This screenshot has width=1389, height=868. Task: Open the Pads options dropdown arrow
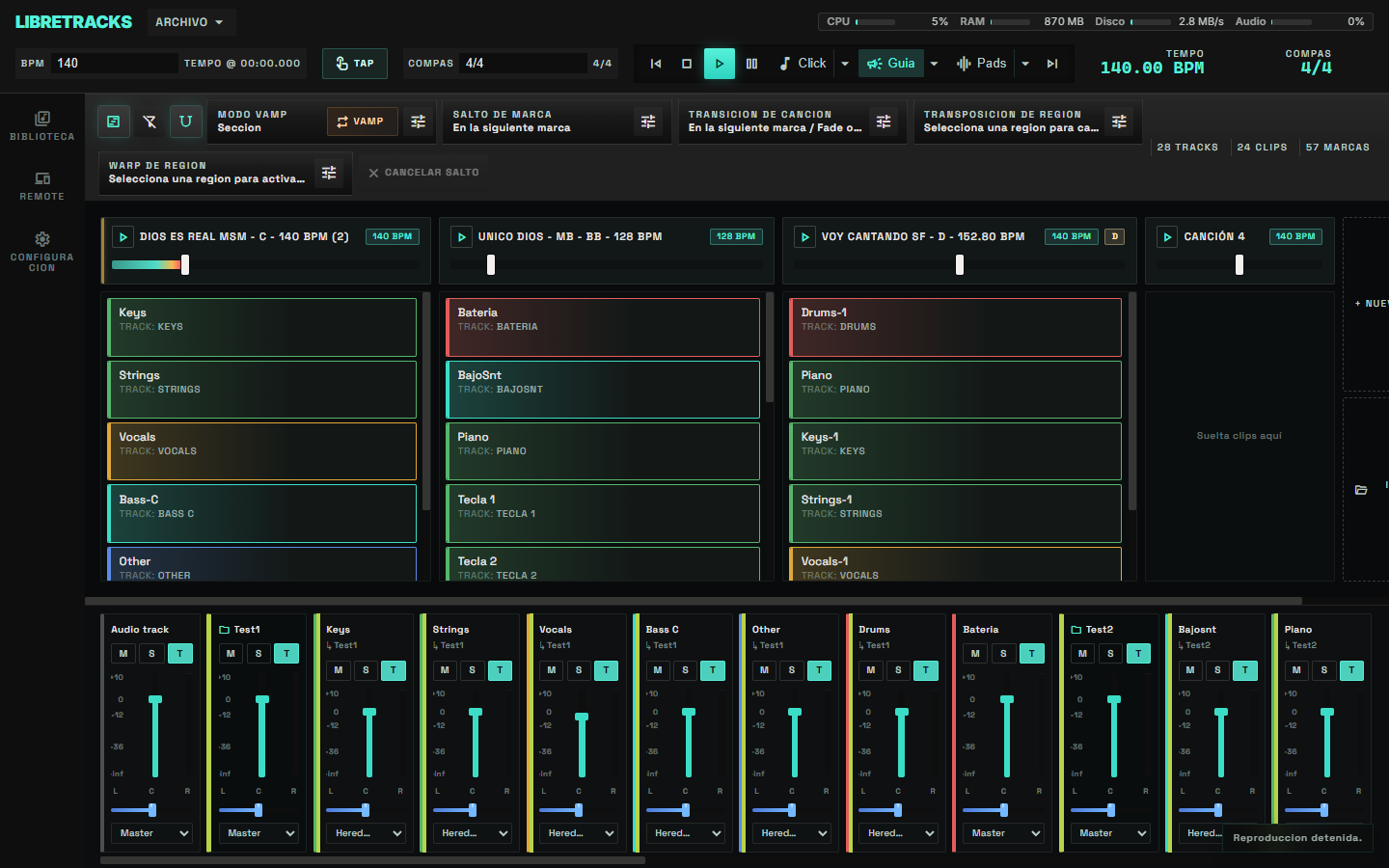point(1025,64)
